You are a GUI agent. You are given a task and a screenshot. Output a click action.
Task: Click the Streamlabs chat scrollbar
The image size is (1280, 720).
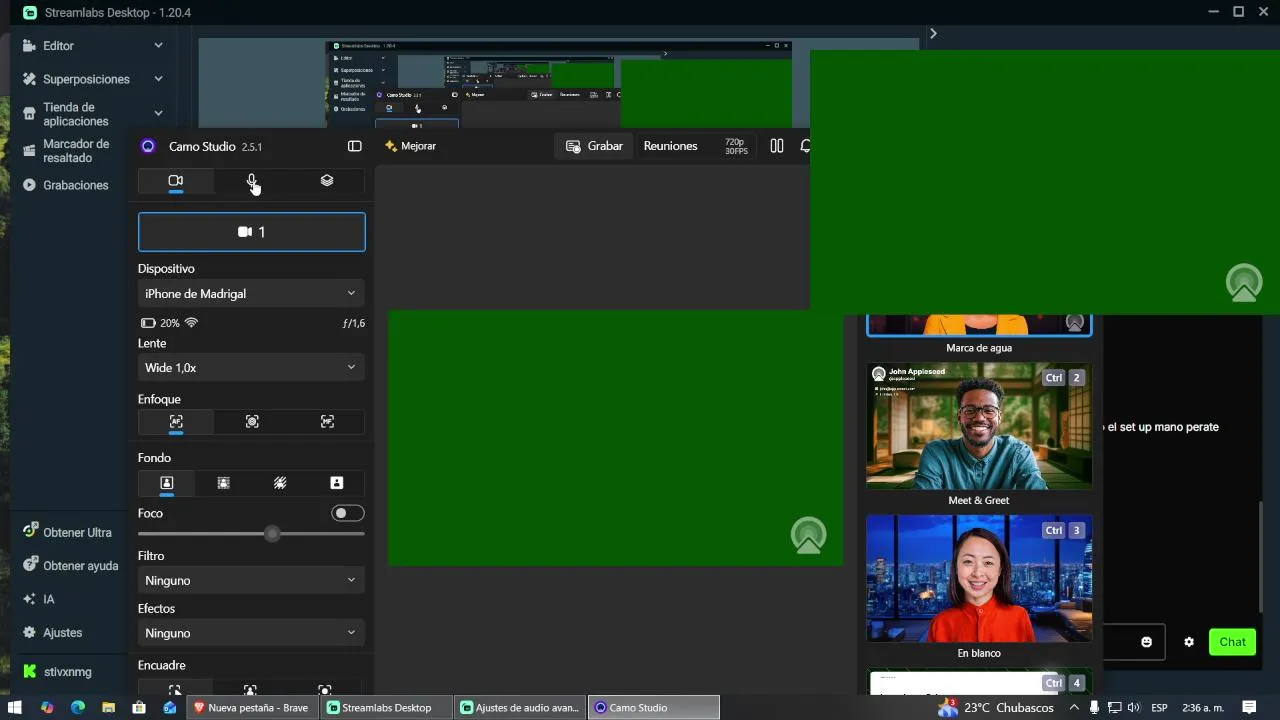pos(1262,556)
